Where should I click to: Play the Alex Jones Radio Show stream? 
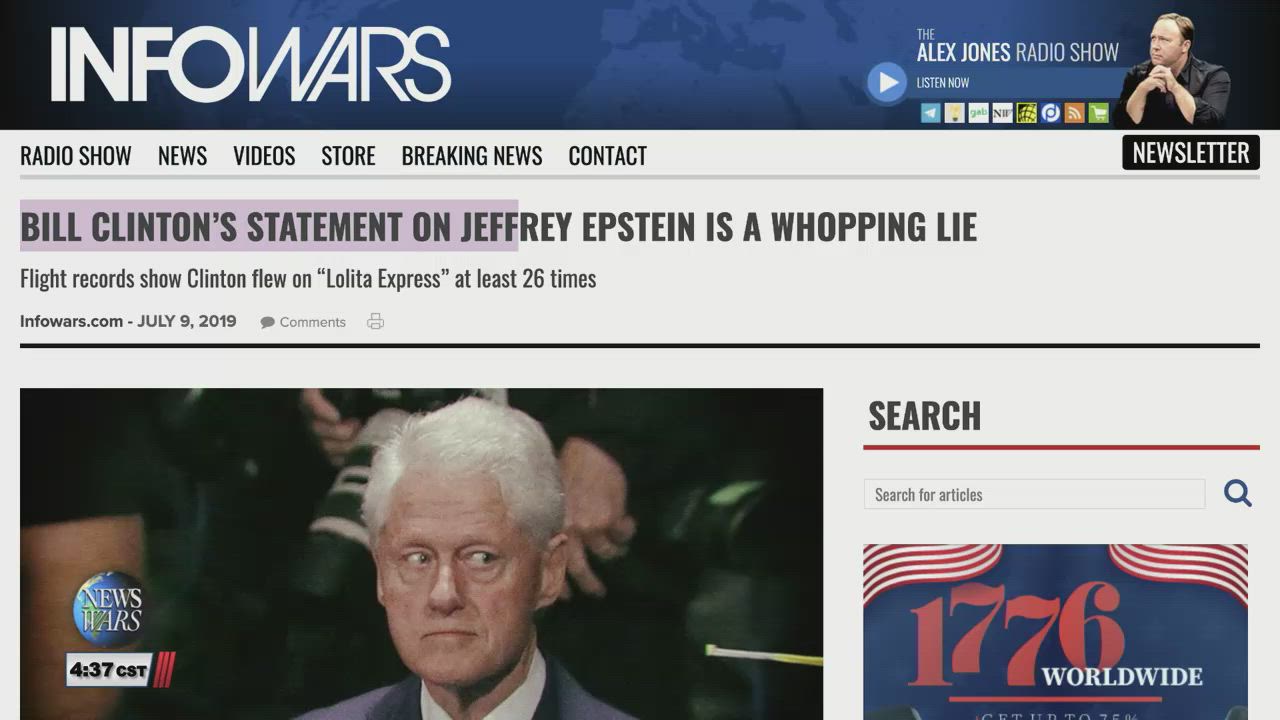[x=887, y=83]
